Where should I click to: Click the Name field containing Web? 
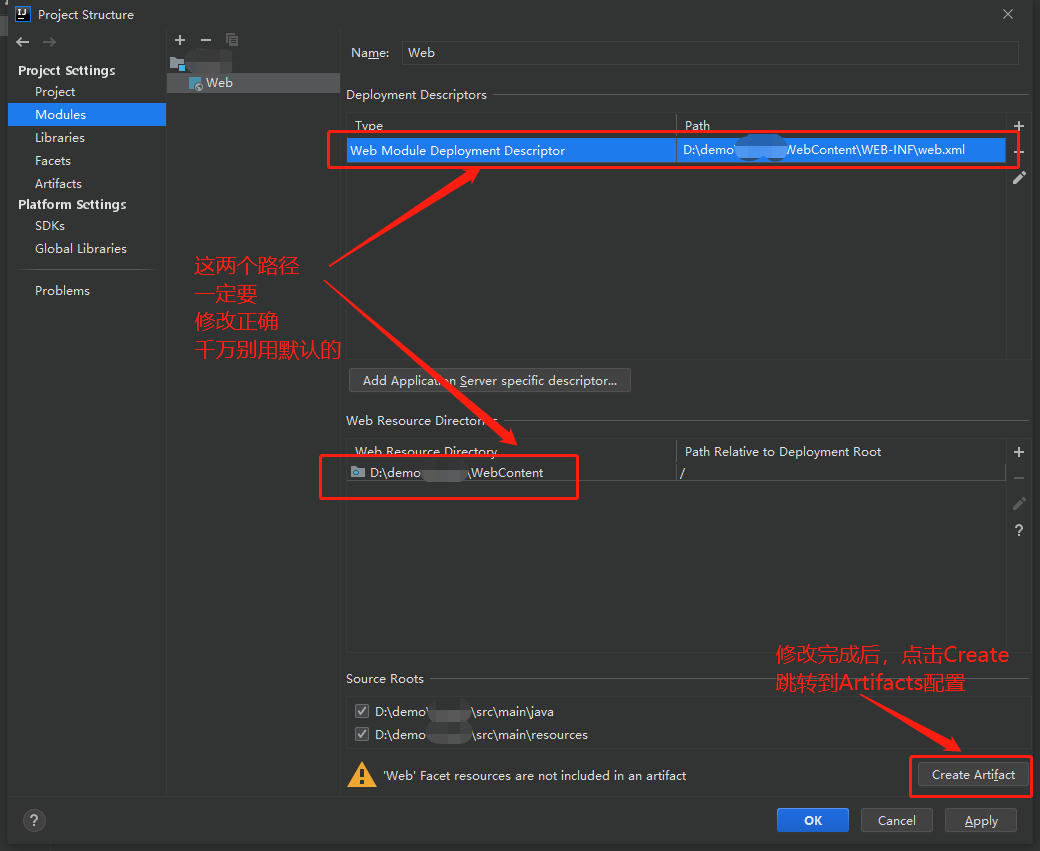(710, 52)
